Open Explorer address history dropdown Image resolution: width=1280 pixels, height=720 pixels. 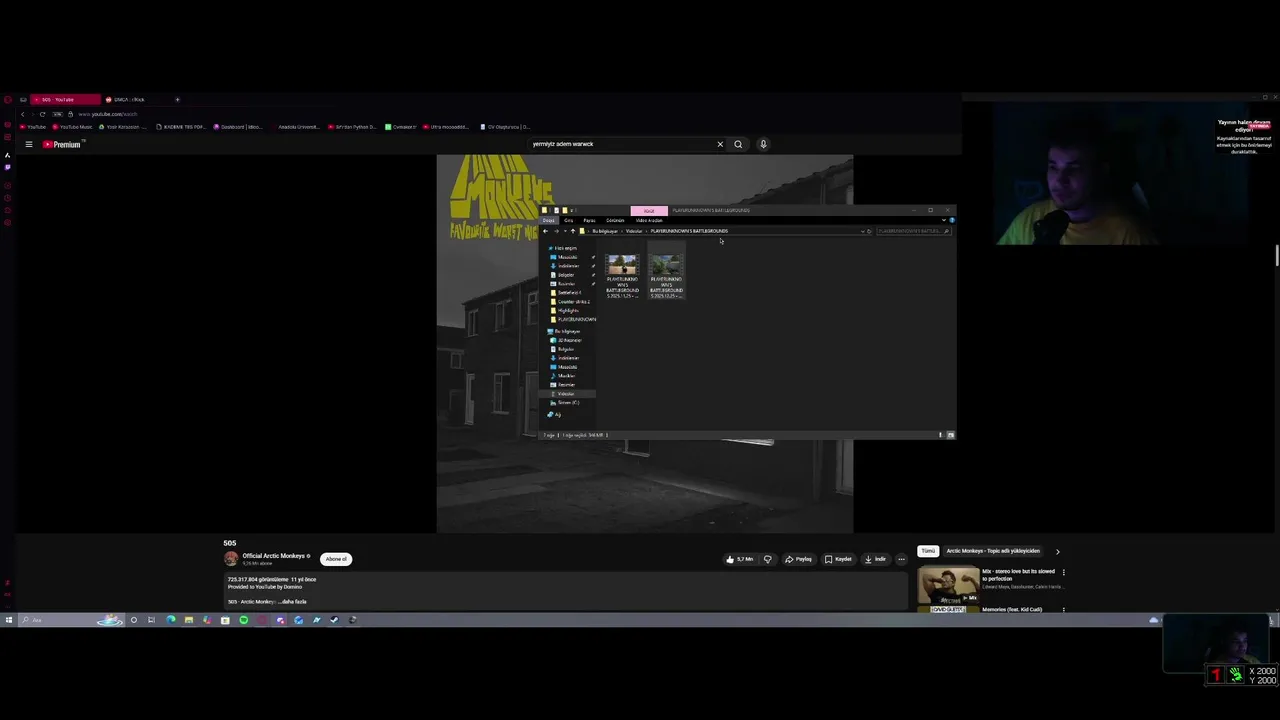pos(862,231)
